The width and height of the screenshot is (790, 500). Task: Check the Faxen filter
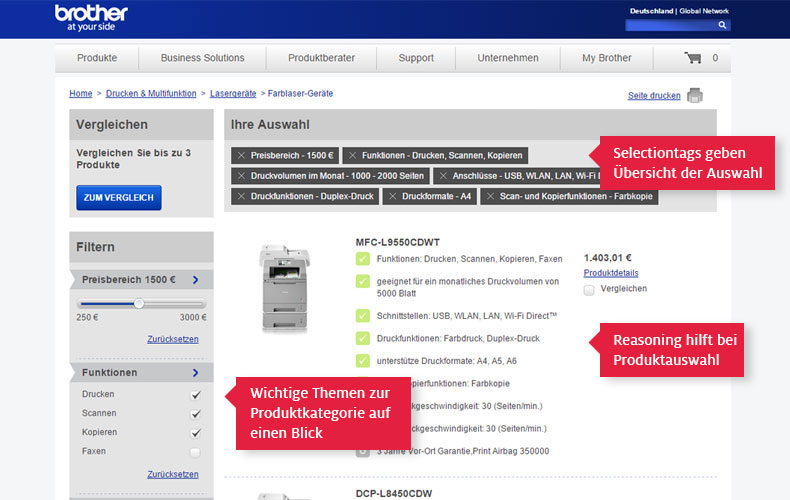click(x=195, y=452)
